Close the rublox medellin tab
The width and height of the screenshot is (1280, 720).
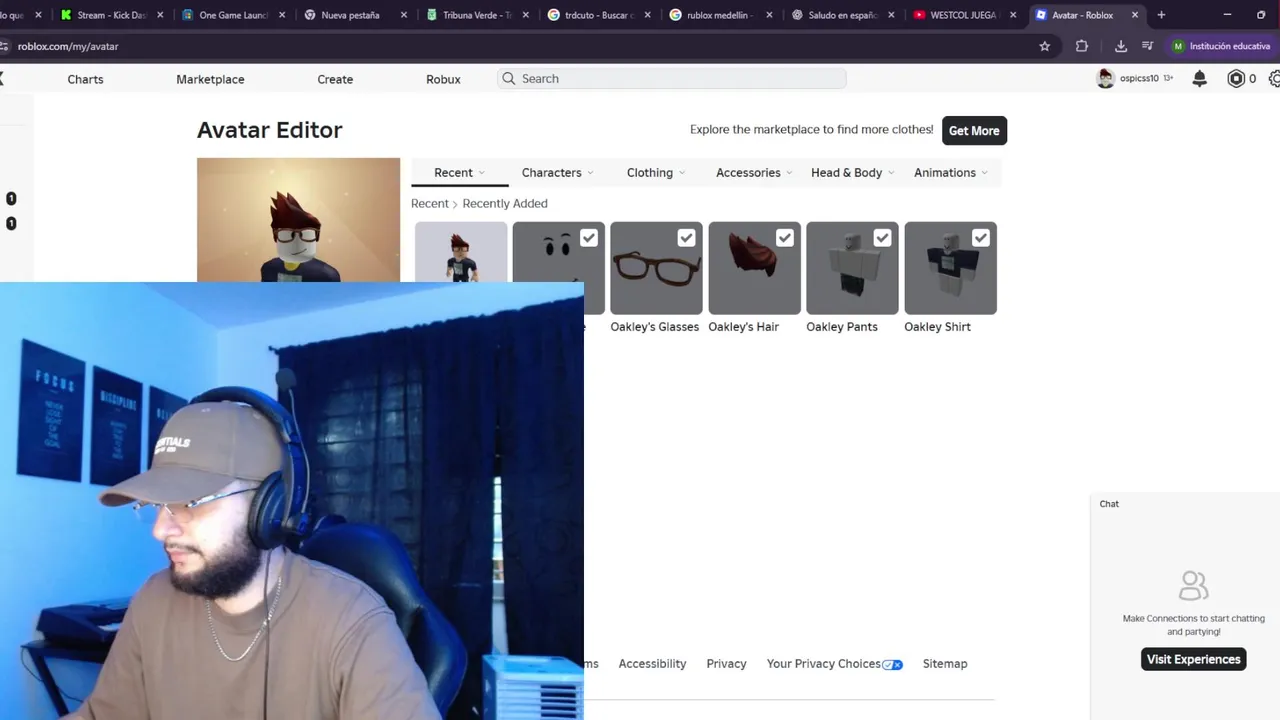coord(769,15)
